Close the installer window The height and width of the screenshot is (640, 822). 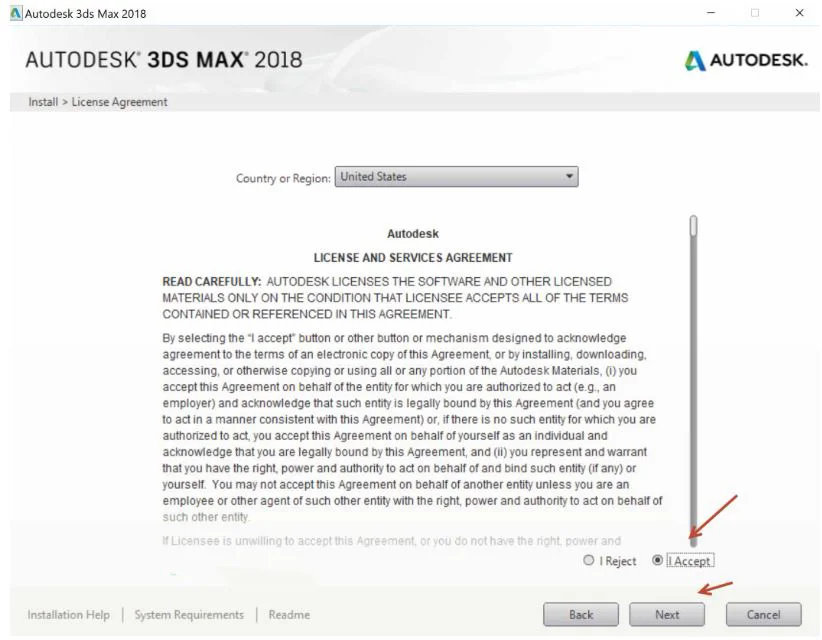point(799,13)
